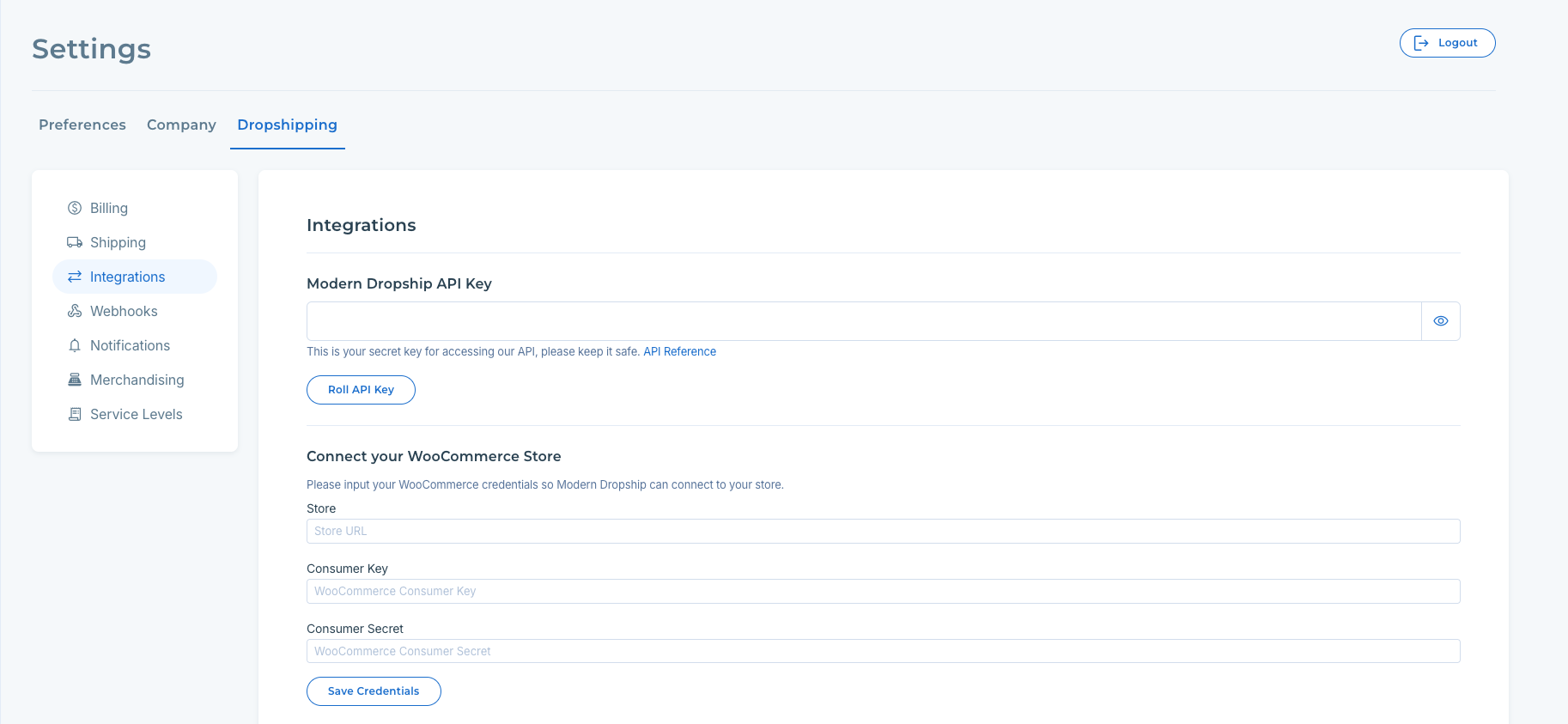The image size is (1568, 724).
Task: Open the API Reference link
Action: pyautogui.click(x=679, y=351)
